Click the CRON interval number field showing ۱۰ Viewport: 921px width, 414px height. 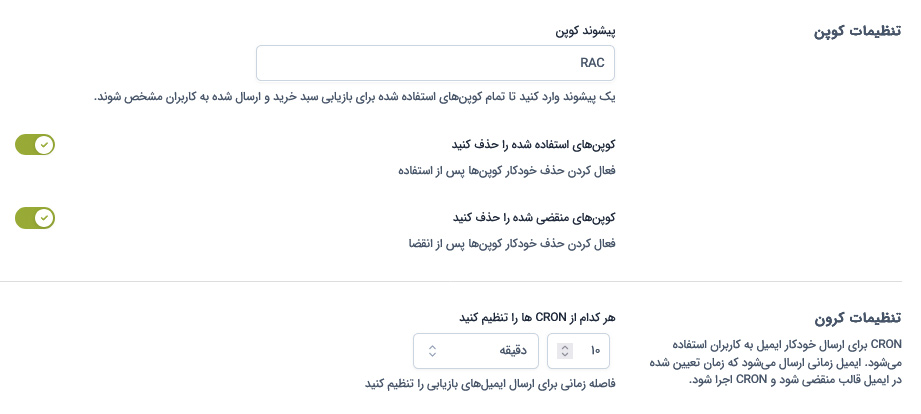(x=579, y=351)
